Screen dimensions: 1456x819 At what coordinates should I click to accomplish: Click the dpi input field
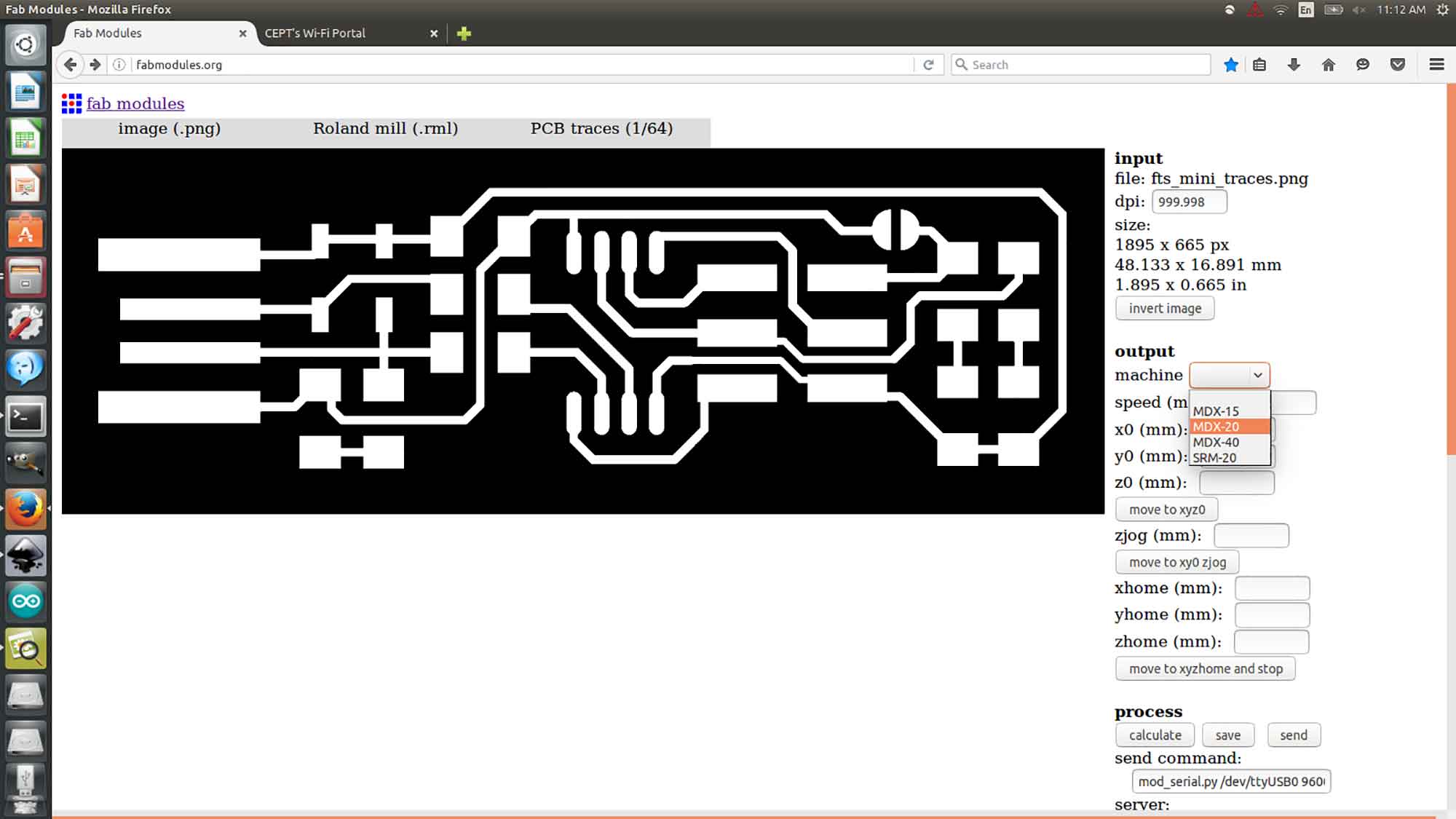click(1190, 202)
